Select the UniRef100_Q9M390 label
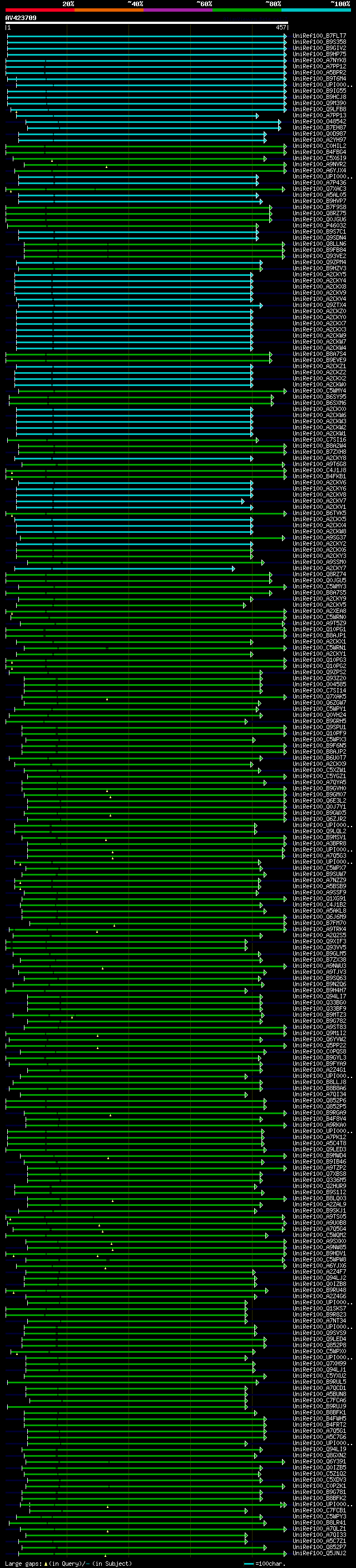This screenshot has width=356, height=1568. (x=319, y=103)
